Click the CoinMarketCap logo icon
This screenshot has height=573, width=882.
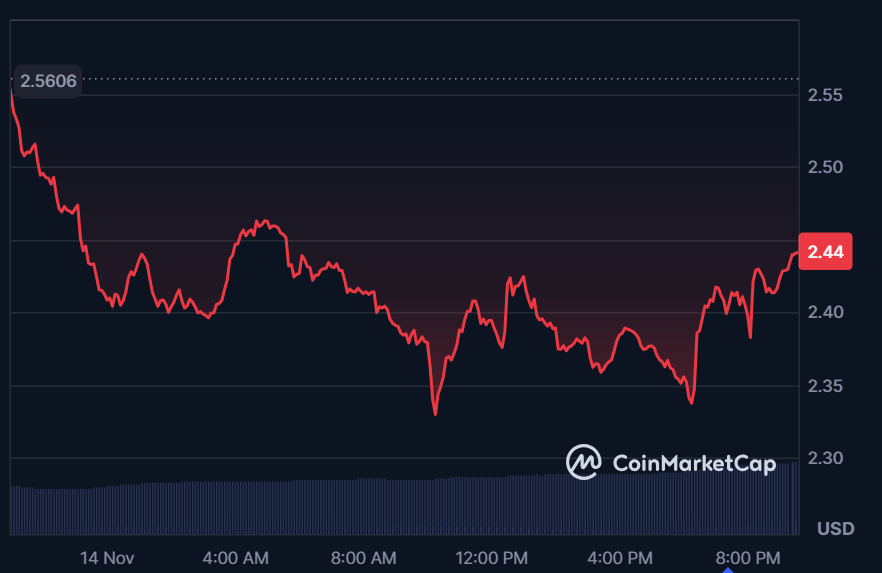(x=583, y=462)
